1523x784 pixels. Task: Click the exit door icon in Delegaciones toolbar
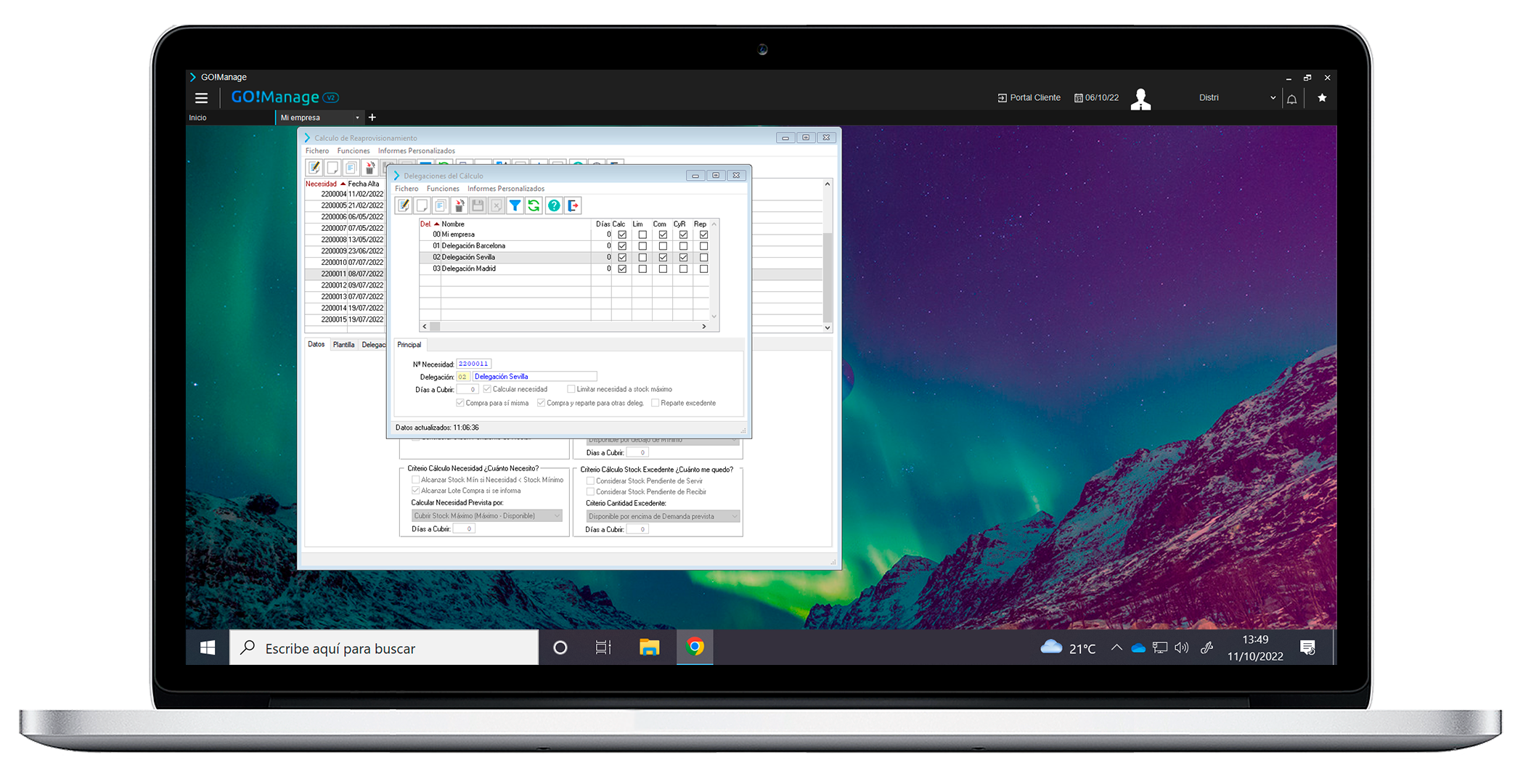573,206
